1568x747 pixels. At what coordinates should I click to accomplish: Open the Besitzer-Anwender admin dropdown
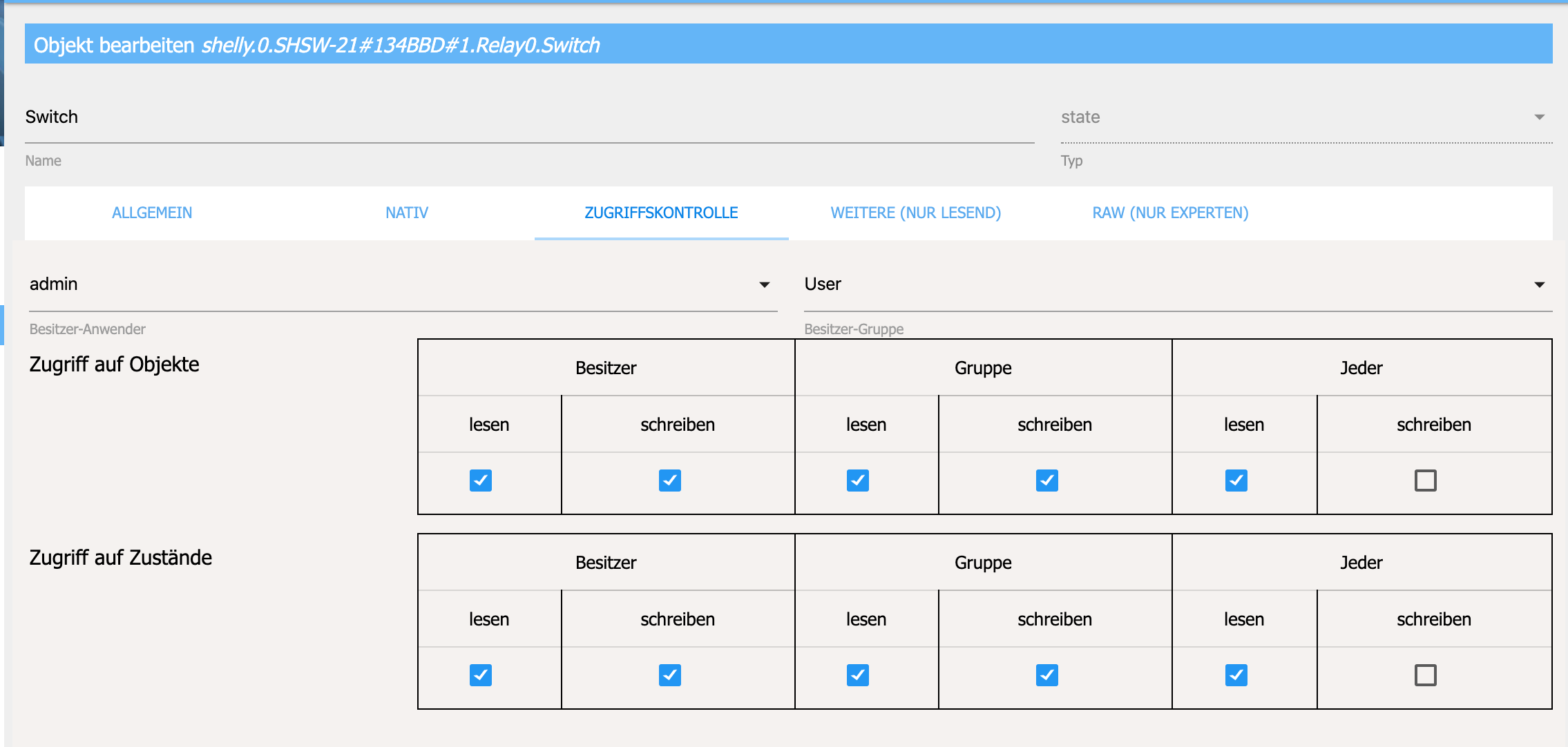[x=401, y=284]
